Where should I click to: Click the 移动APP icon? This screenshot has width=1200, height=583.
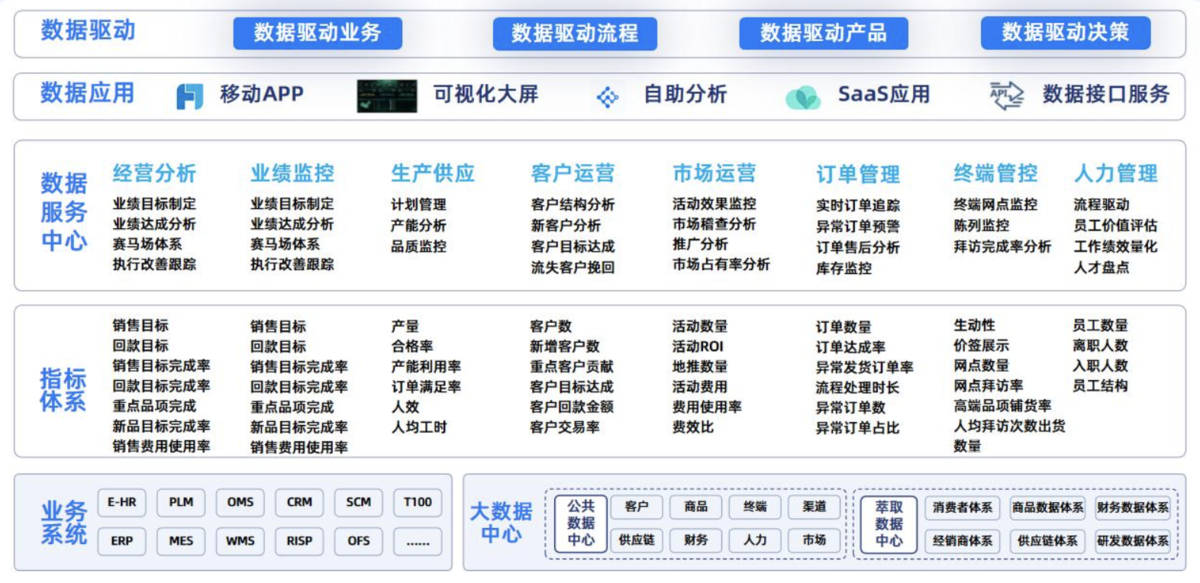[x=190, y=96]
